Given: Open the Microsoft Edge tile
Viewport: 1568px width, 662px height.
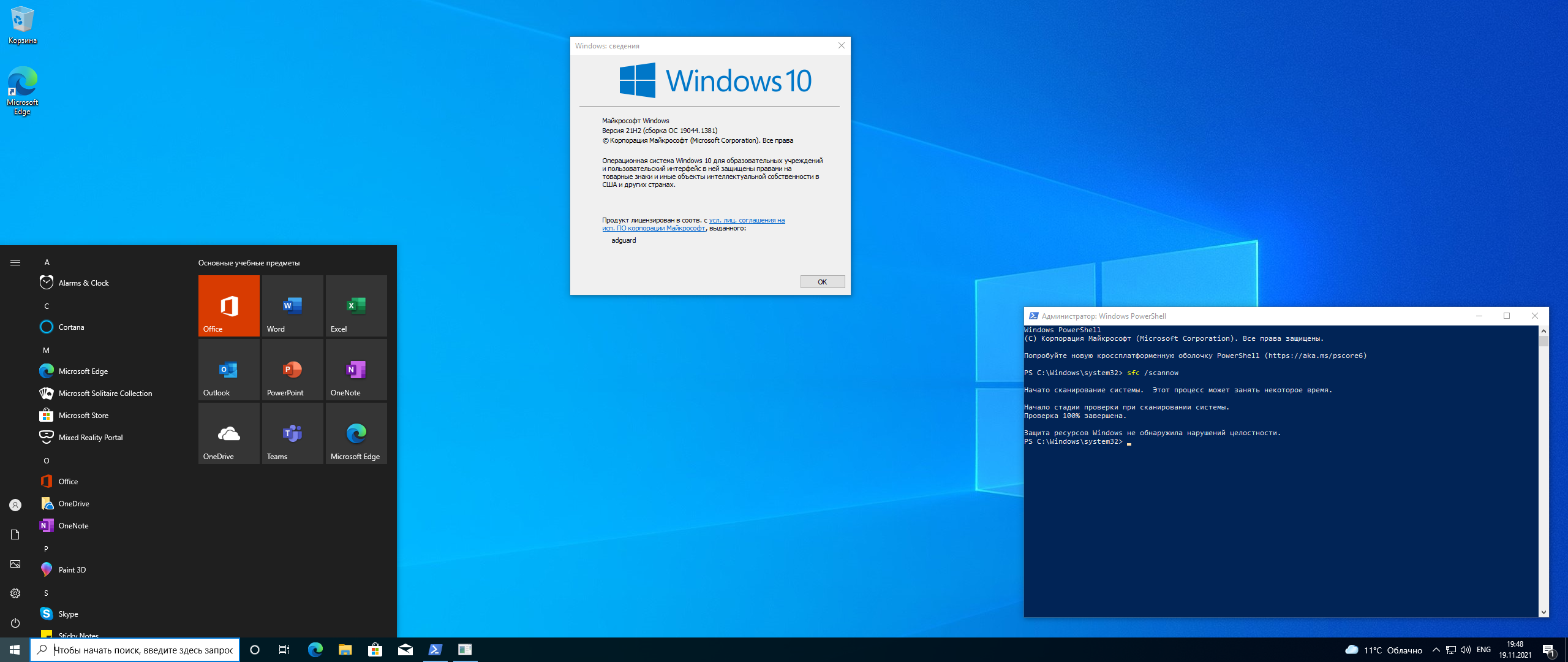Looking at the screenshot, I should pyautogui.click(x=356, y=433).
